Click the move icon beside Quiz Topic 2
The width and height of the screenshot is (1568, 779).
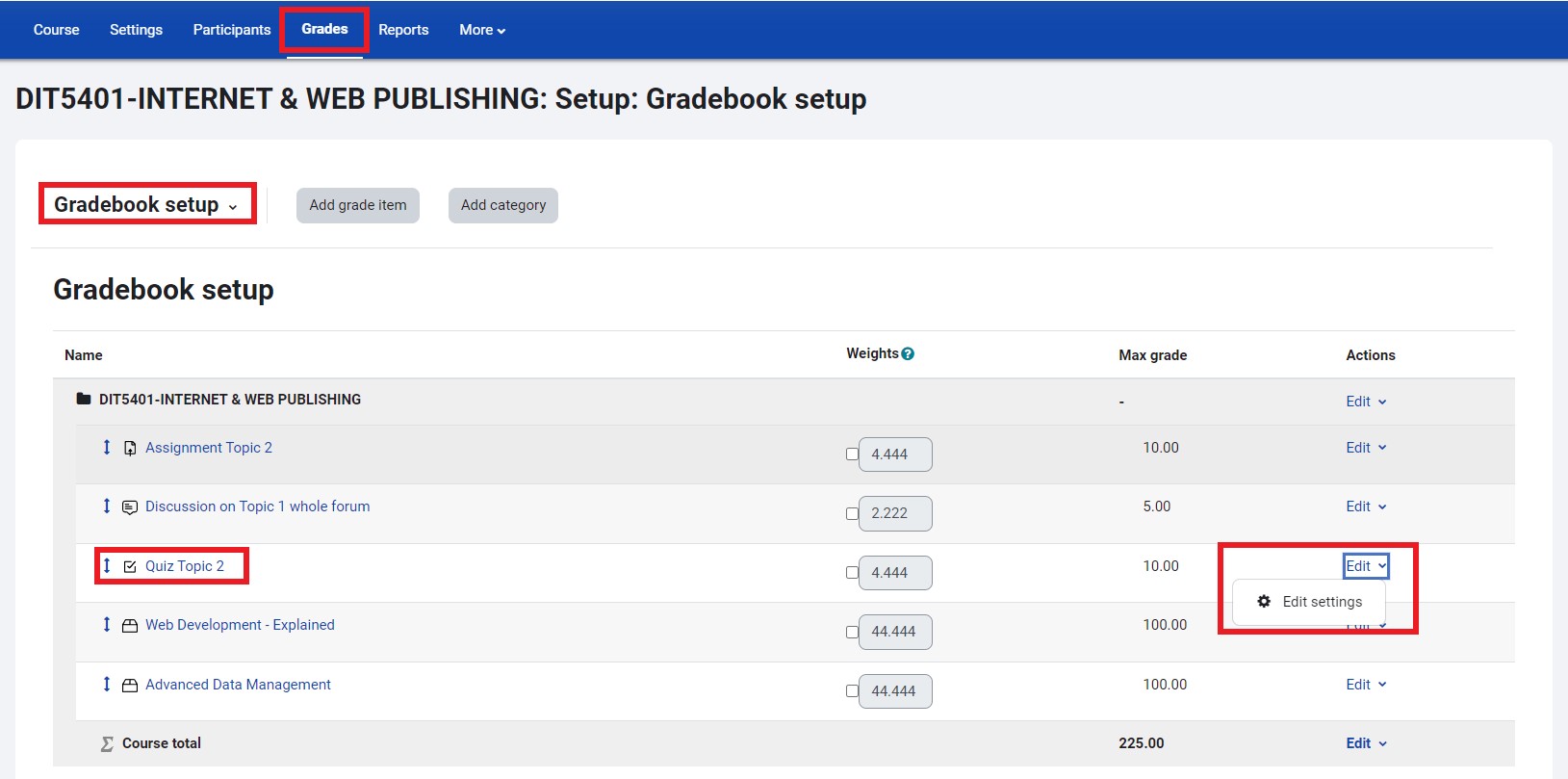(x=107, y=566)
